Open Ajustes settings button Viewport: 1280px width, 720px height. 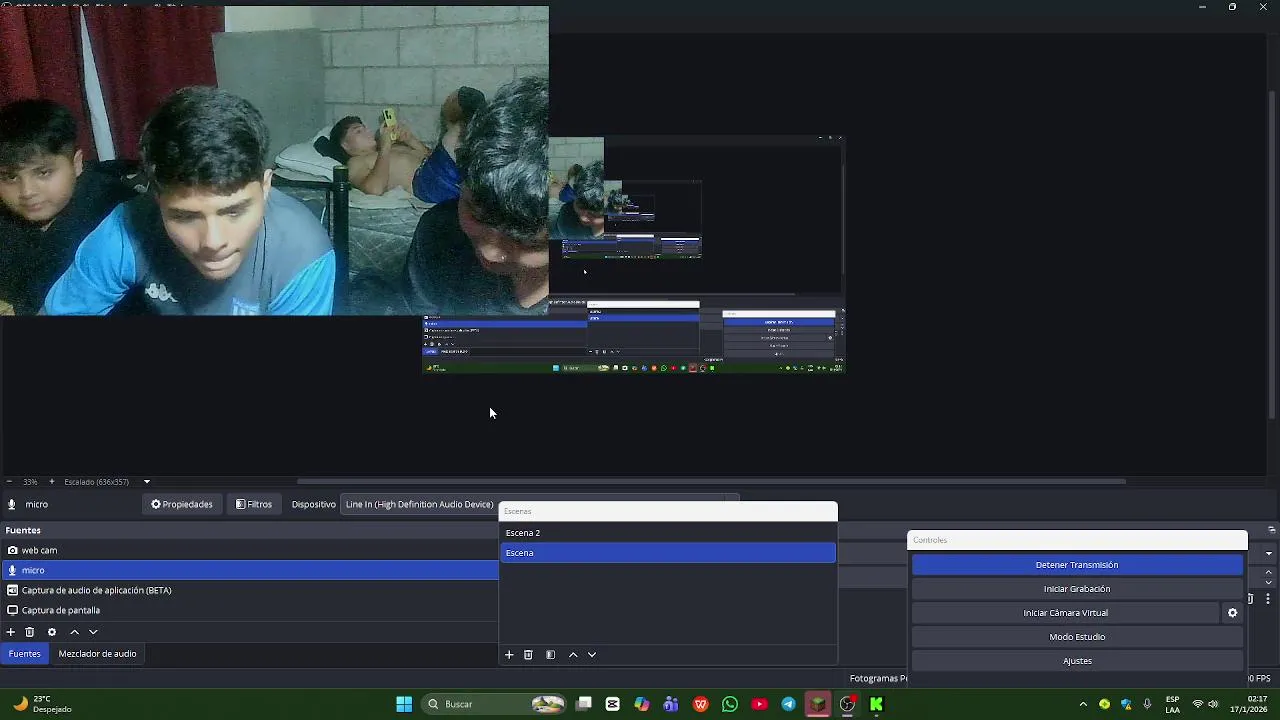[x=1077, y=661]
